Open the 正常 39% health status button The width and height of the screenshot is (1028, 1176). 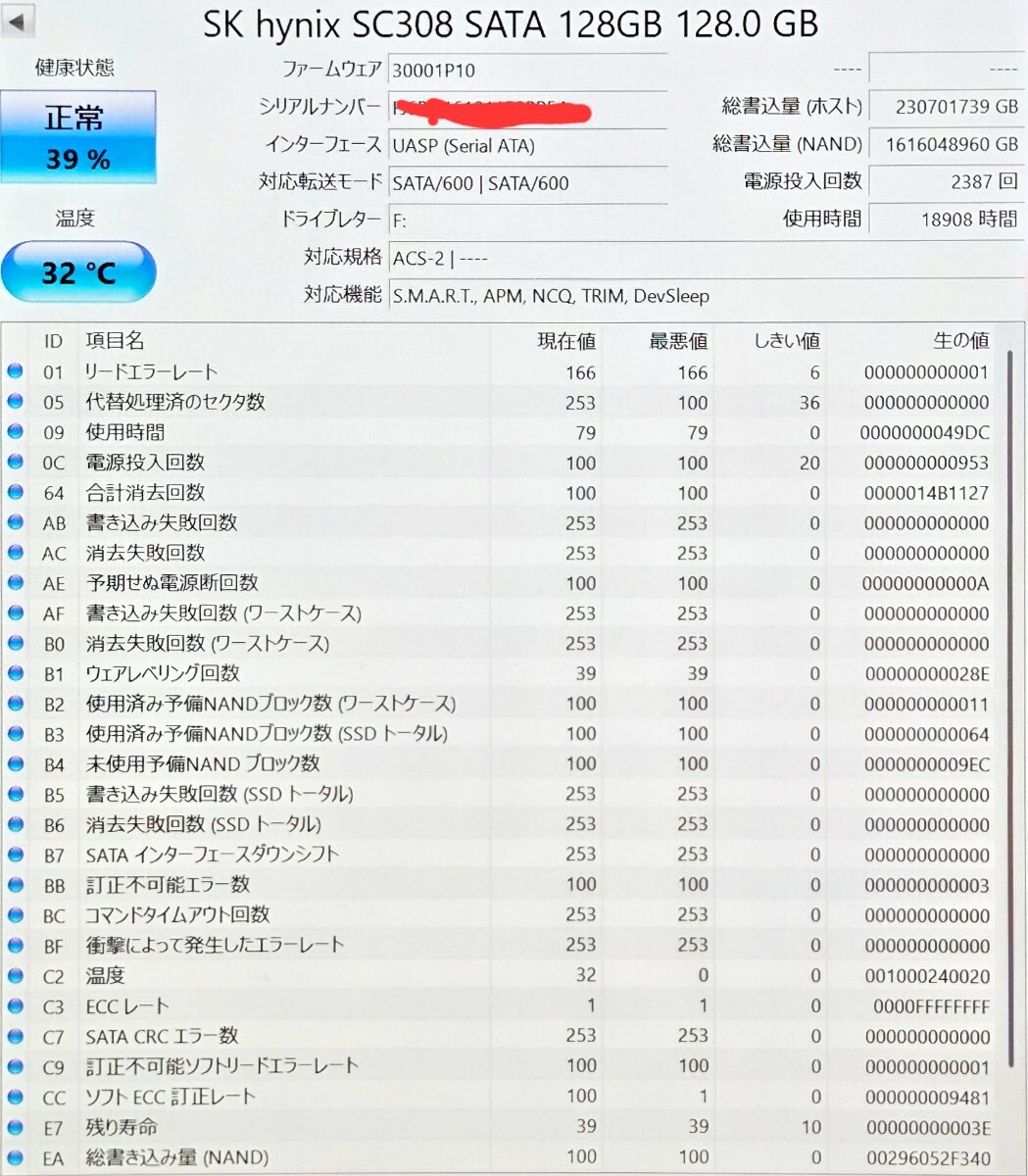(x=78, y=137)
